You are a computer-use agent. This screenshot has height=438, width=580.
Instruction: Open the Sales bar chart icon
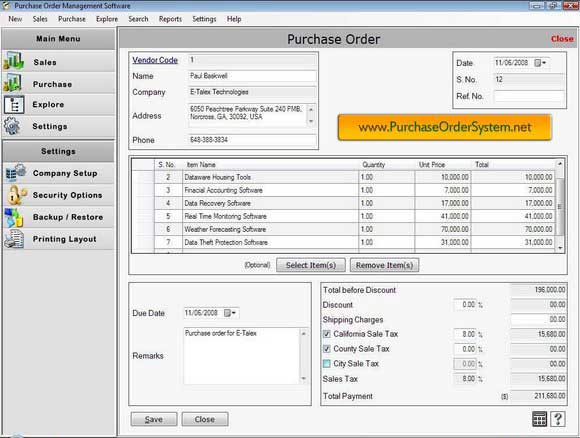[14, 61]
